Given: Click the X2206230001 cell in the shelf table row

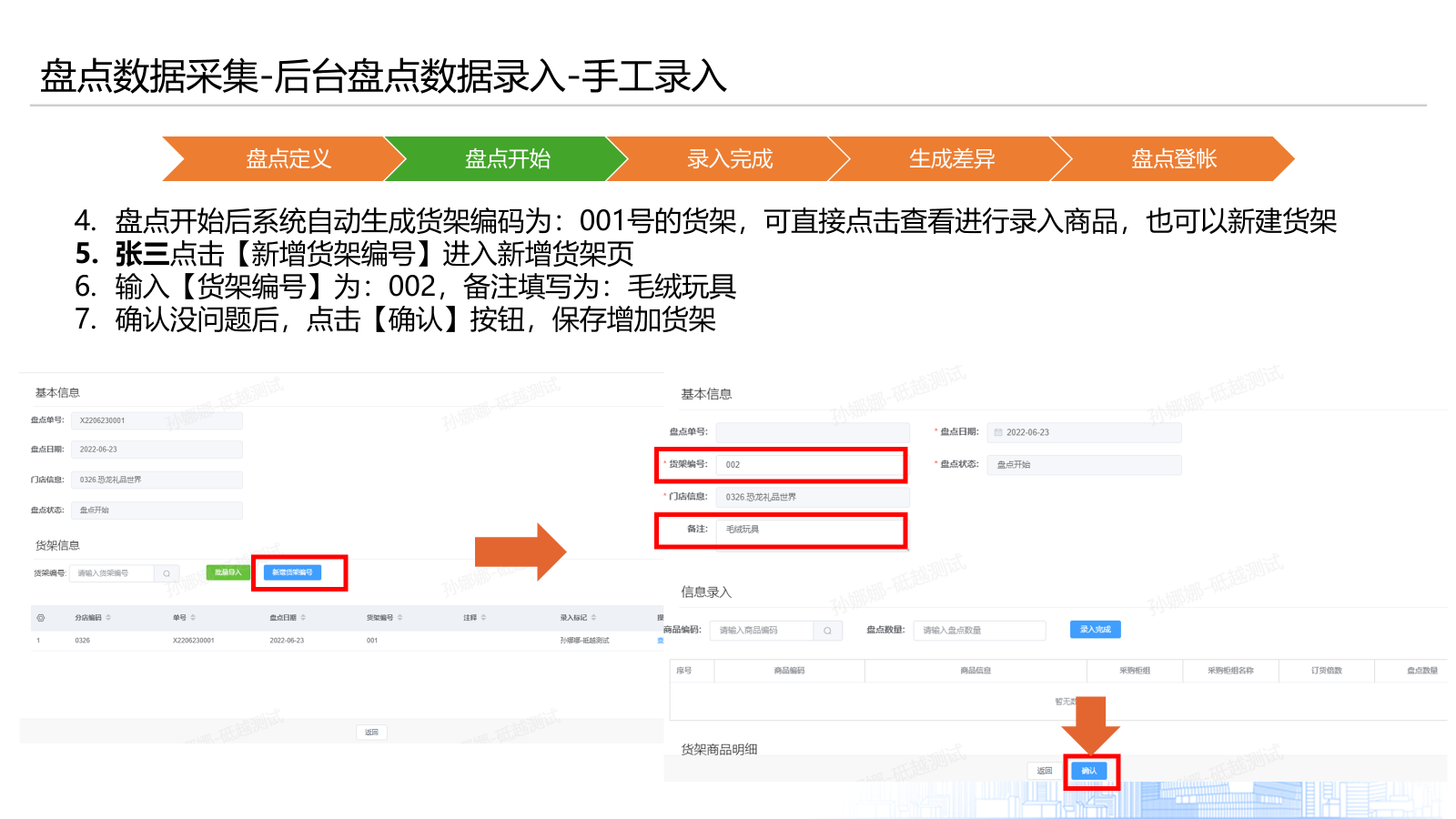Looking at the screenshot, I should pyautogui.click(x=194, y=641).
